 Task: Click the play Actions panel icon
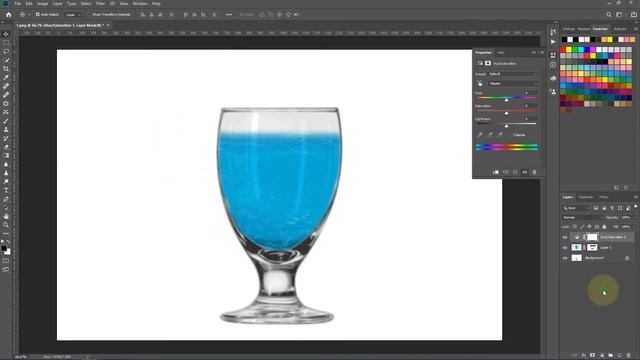553,42
